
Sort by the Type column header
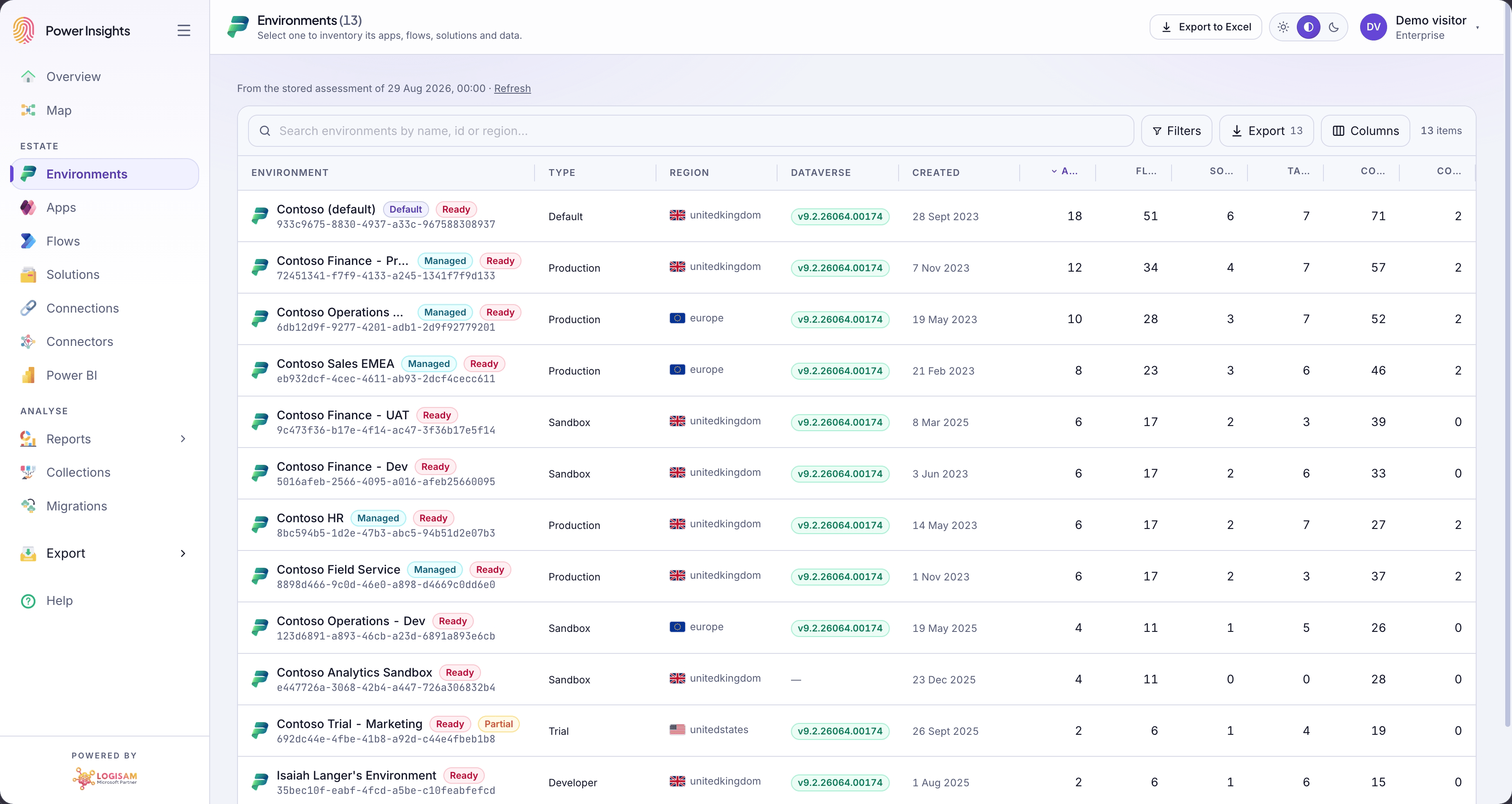[562, 173]
